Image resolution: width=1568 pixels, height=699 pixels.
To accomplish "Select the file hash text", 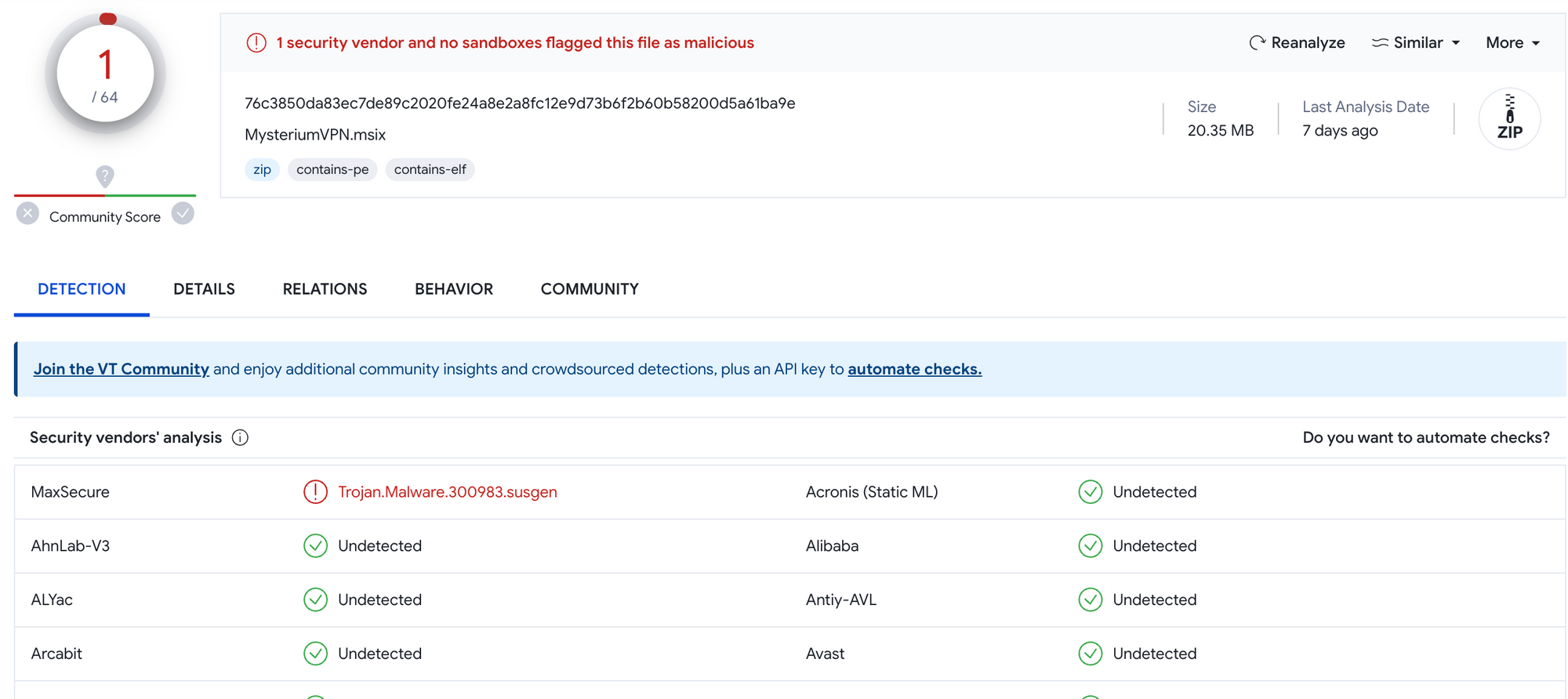I will click(520, 103).
